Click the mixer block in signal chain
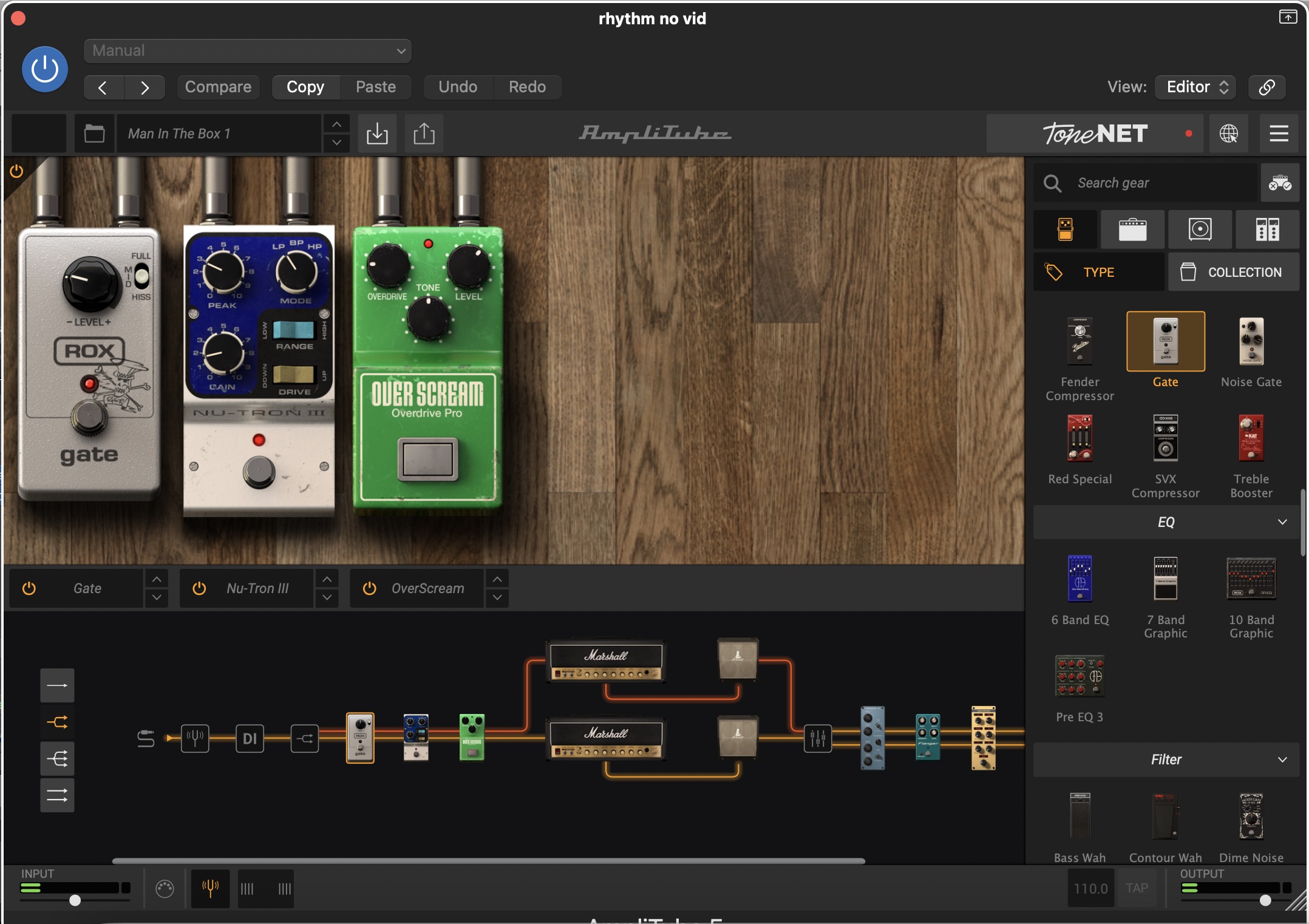 (817, 738)
